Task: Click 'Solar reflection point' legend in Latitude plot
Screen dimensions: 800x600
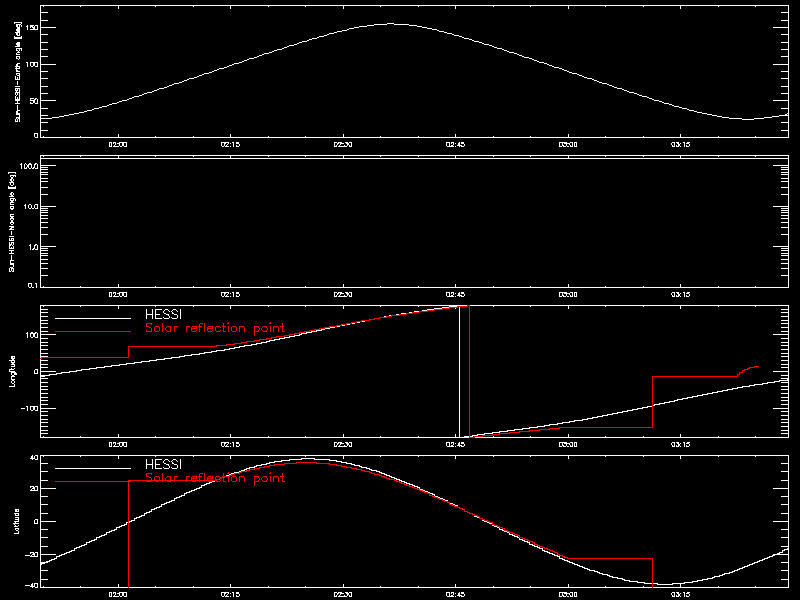Action: pyautogui.click(x=215, y=478)
